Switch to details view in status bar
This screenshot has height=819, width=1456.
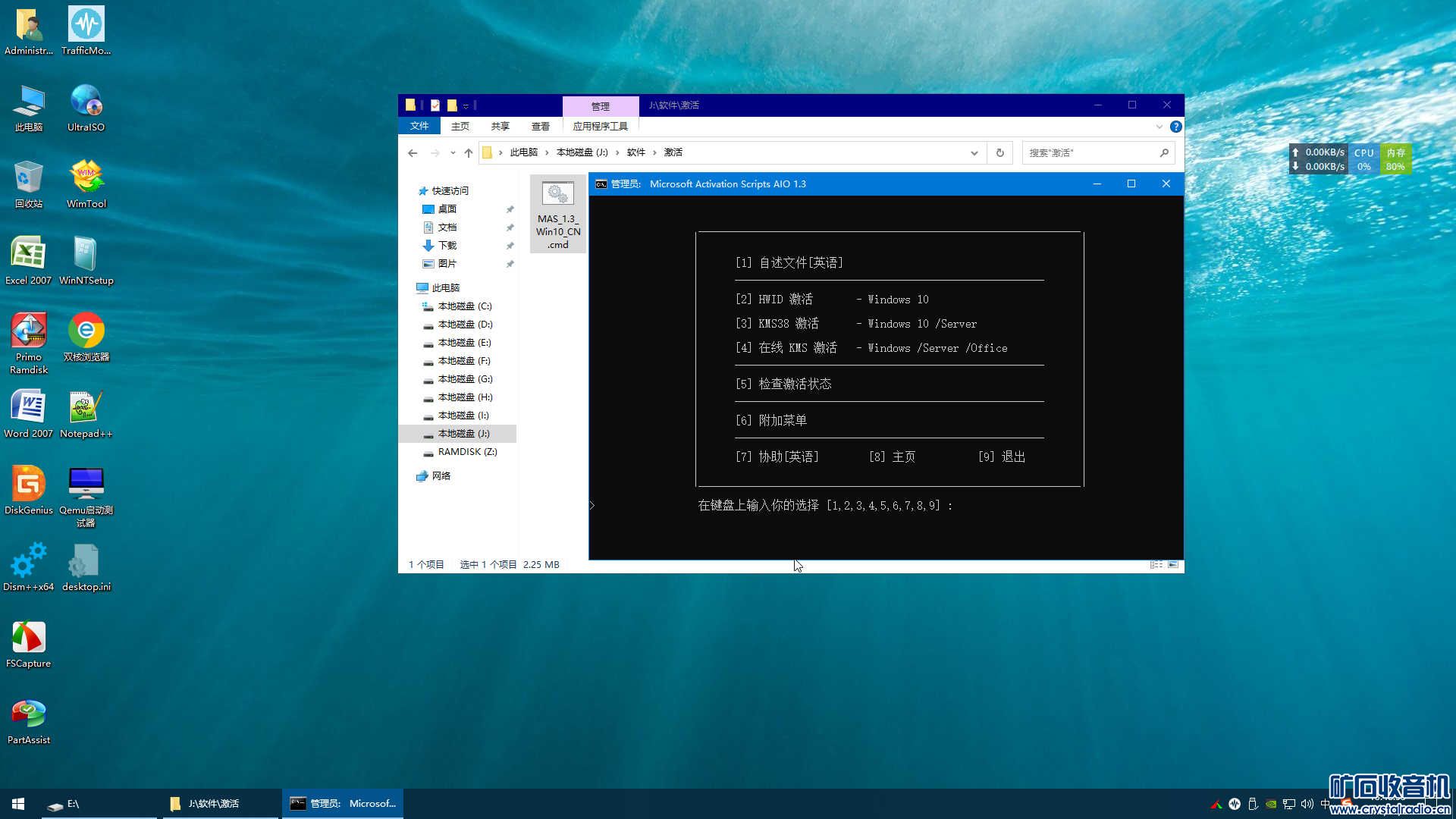coord(1156,564)
